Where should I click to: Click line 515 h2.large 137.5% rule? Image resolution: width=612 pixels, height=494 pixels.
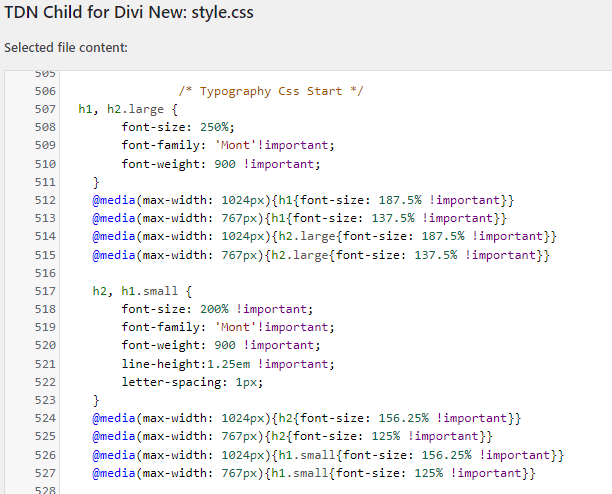[x=321, y=255]
